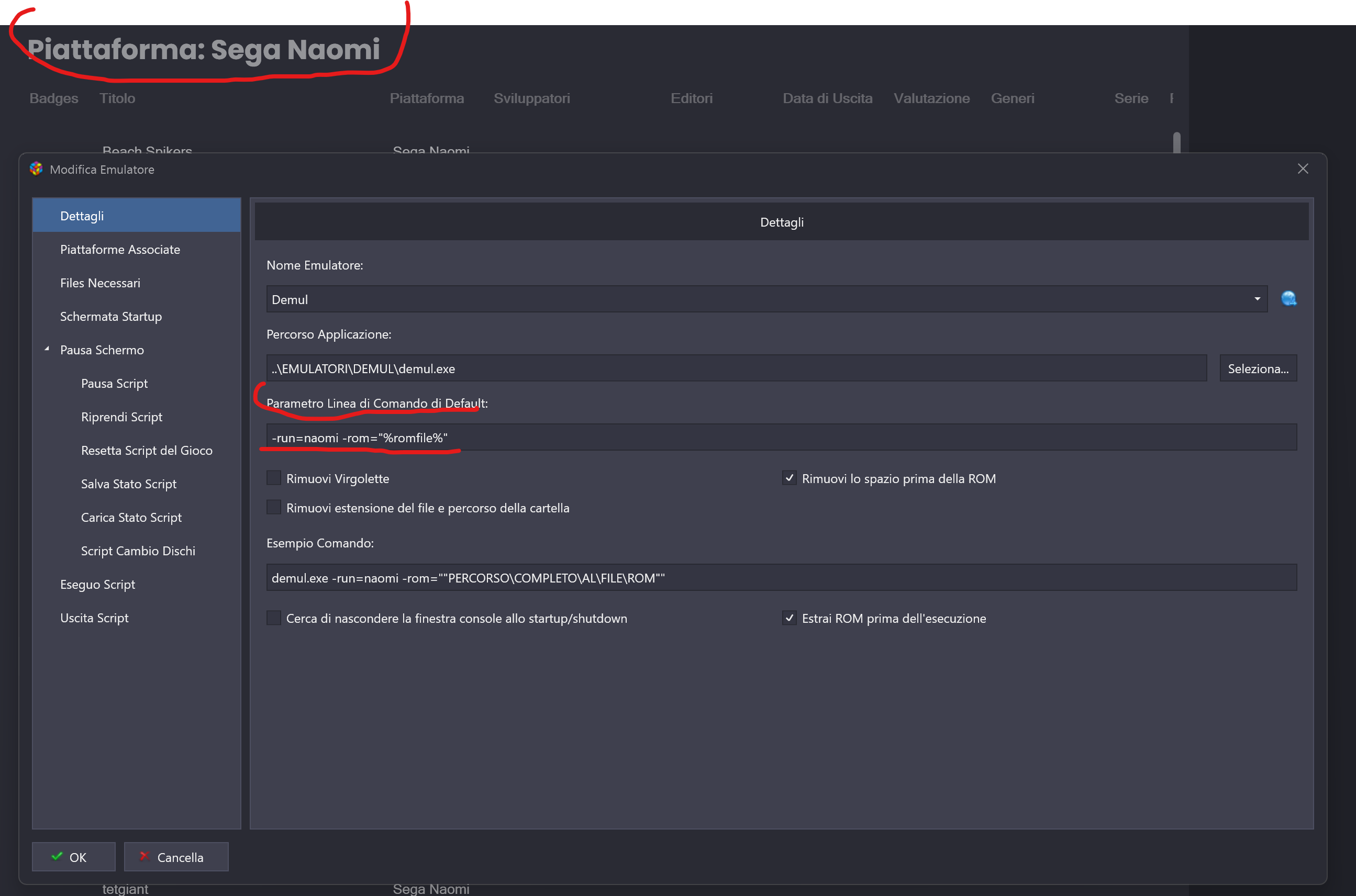Sort by Piattaforma column in background list
1356x896 pixels.
427,98
